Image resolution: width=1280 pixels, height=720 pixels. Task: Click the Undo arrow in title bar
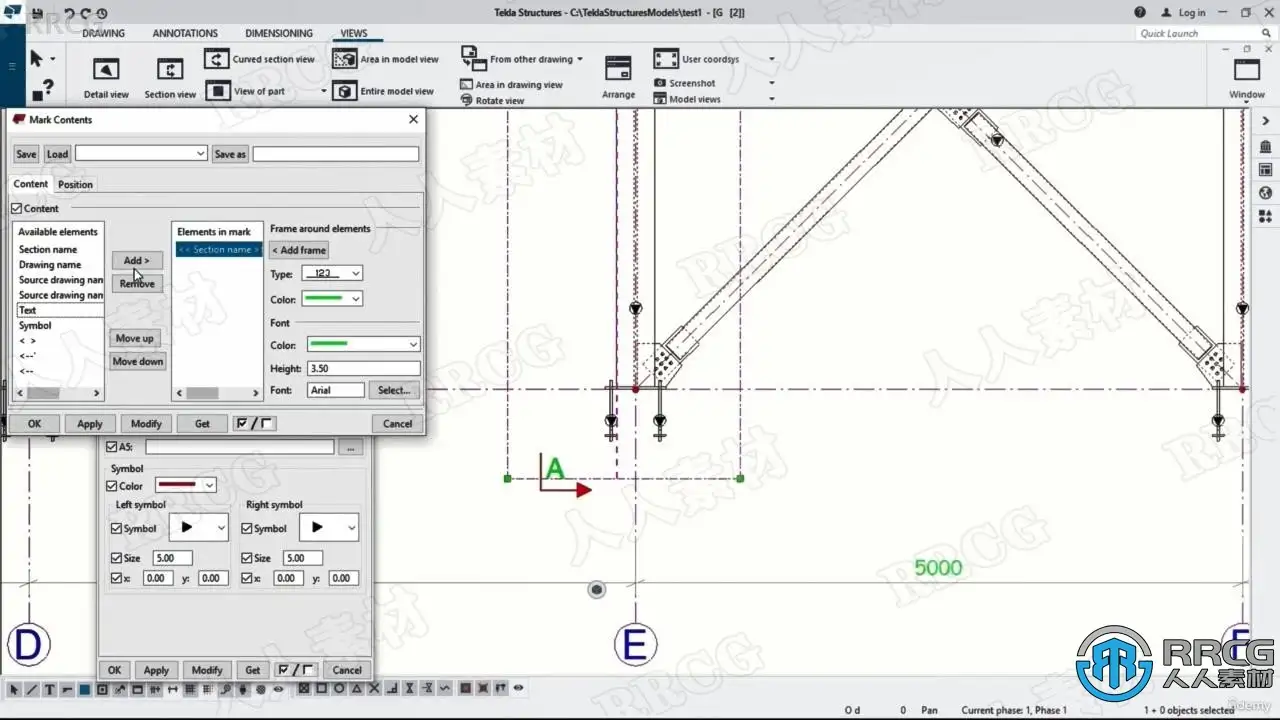[x=70, y=13]
